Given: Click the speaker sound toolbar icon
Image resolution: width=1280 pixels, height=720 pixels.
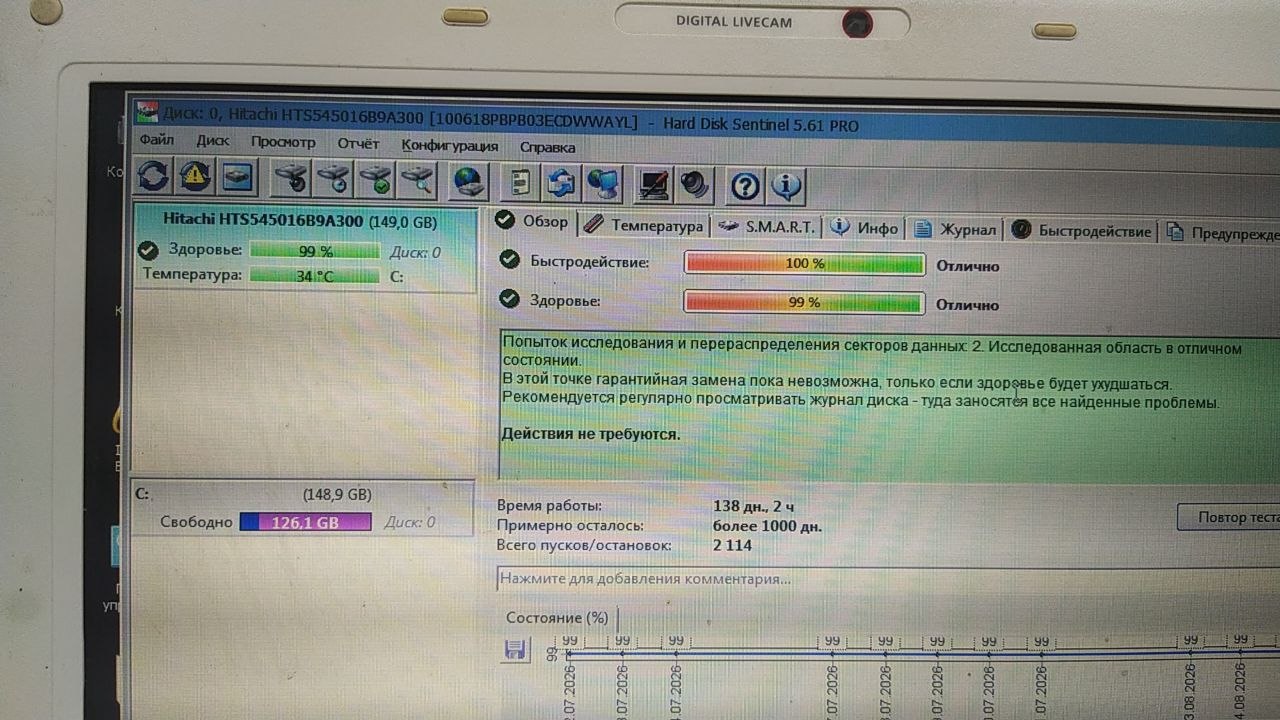Looking at the screenshot, I should (x=694, y=186).
